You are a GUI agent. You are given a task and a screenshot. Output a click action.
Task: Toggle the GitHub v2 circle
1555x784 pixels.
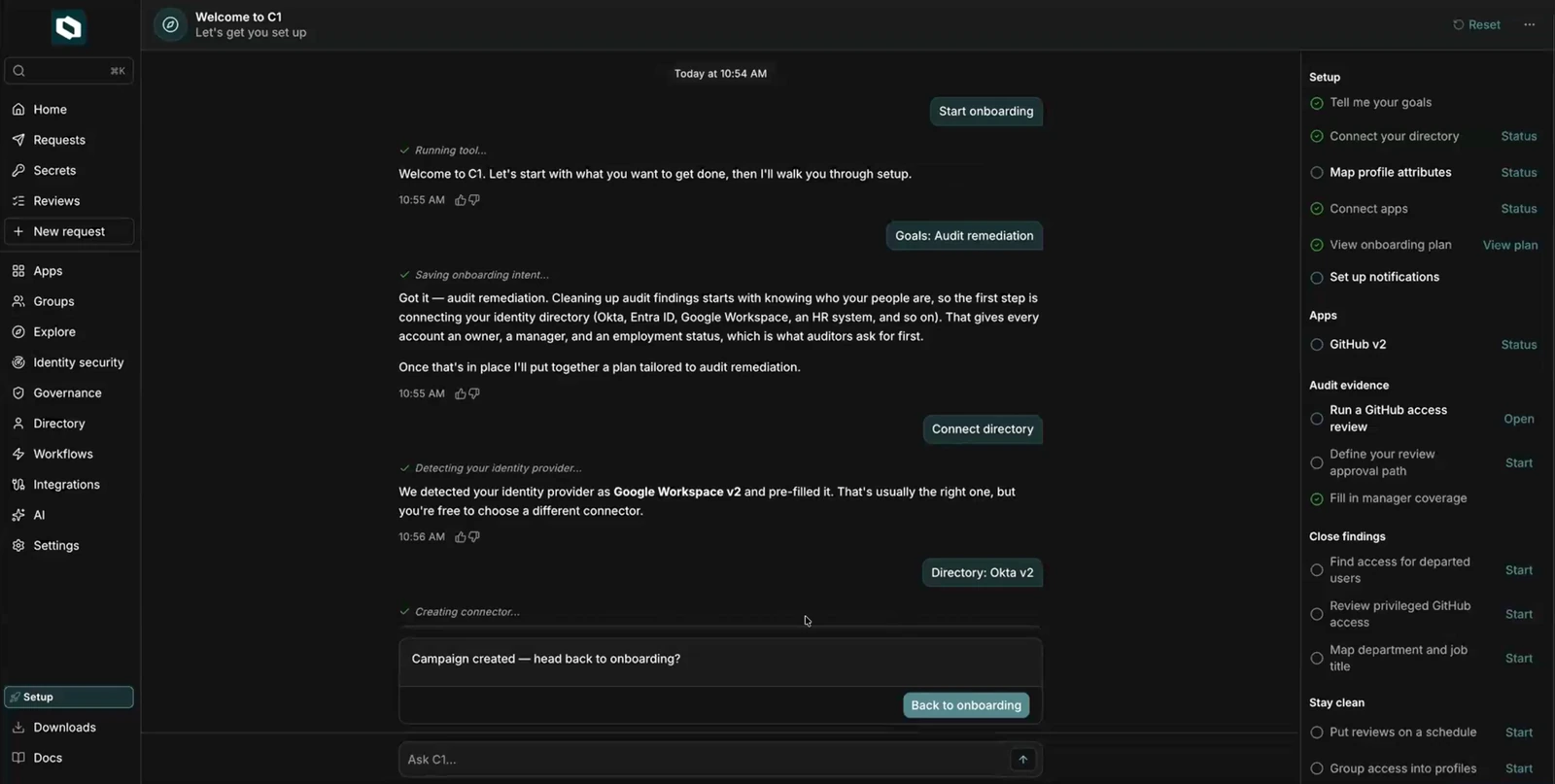tap(1317, 345)
